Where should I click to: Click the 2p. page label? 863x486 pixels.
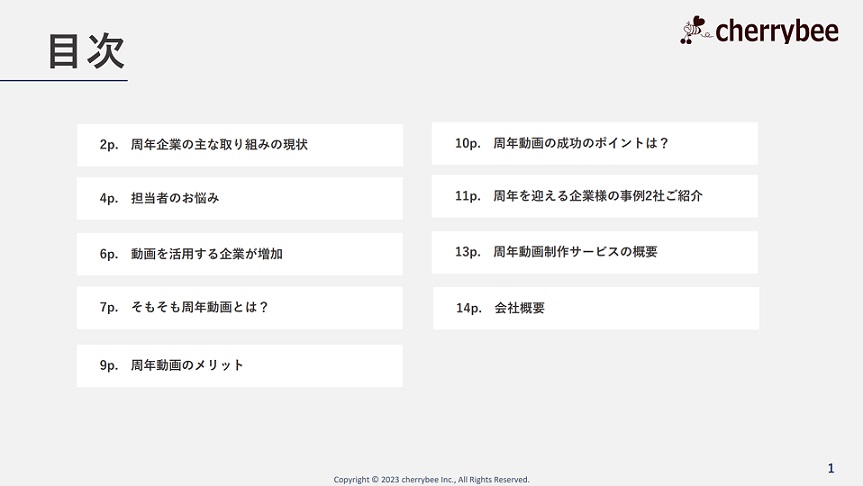click(109, 145)
